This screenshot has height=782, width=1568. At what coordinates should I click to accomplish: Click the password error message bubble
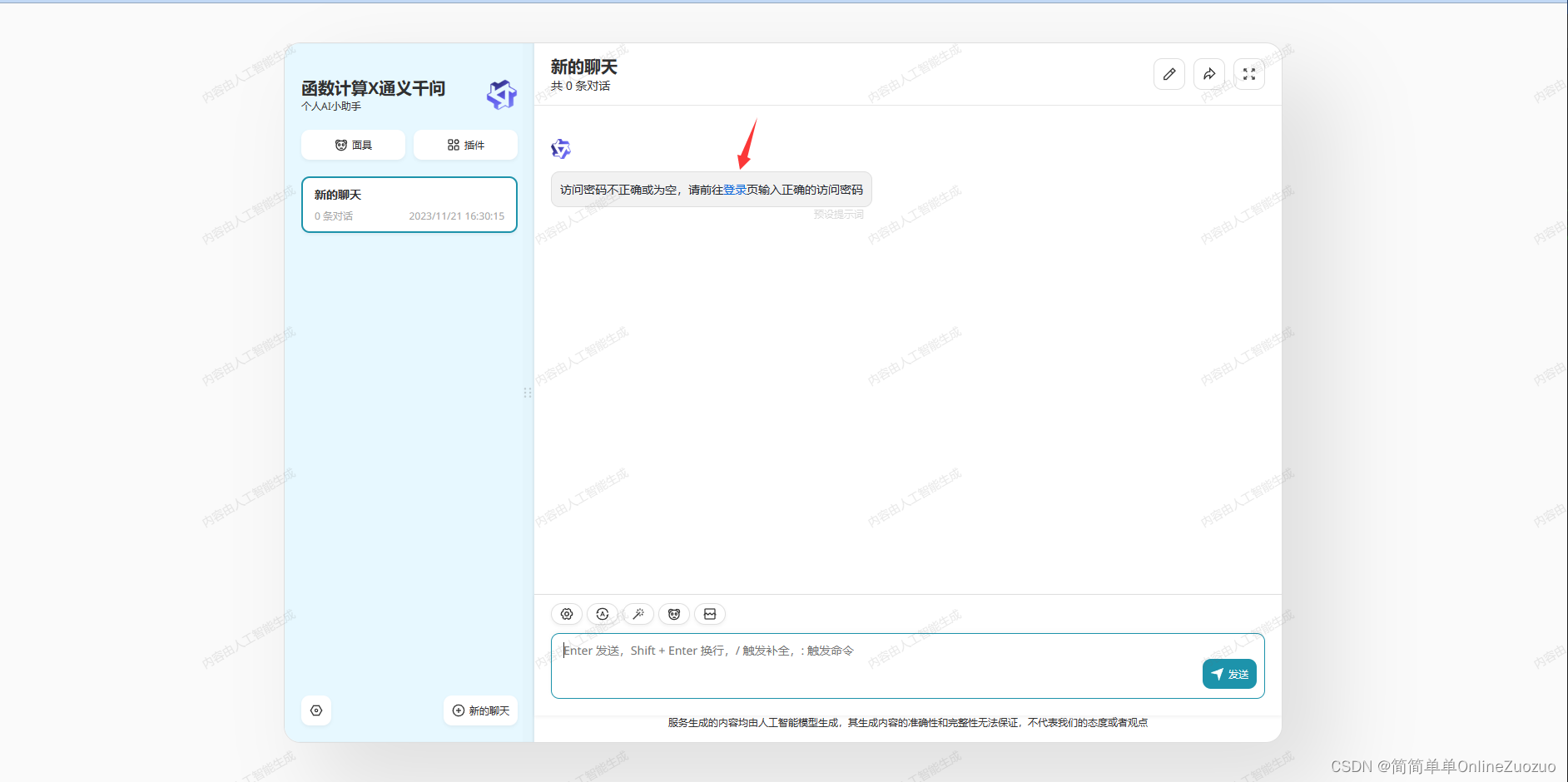click(x=712, y=190)
